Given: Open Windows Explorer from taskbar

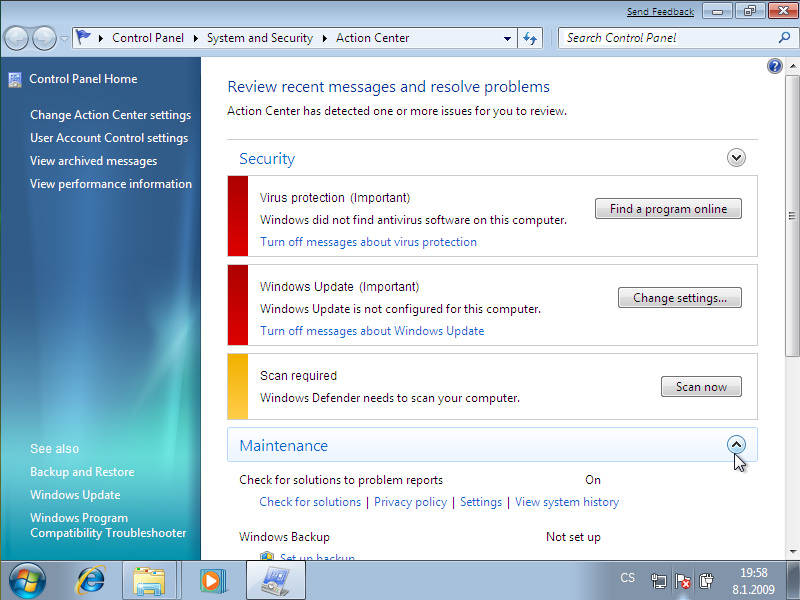Looking at the screenshot, I should coord(148,581).
